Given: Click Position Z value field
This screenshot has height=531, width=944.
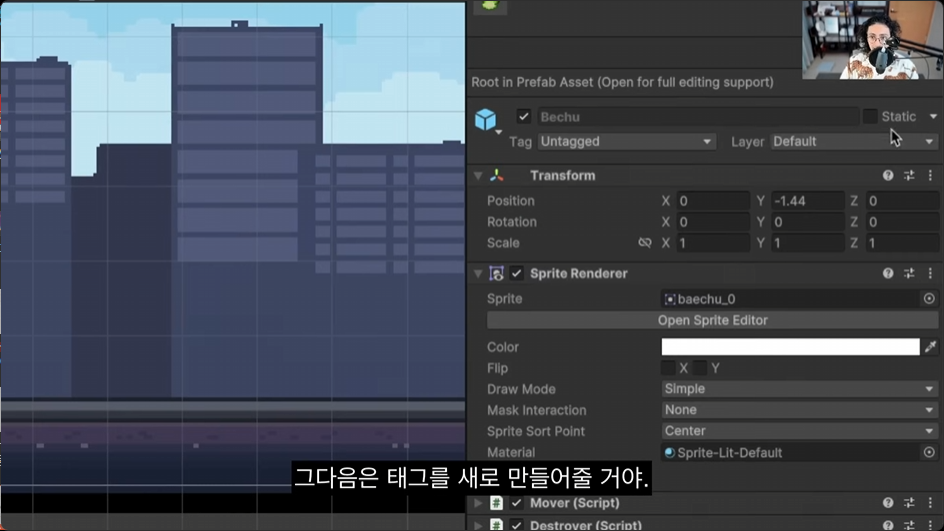Looking at the screenshot, I should [902, 200].
